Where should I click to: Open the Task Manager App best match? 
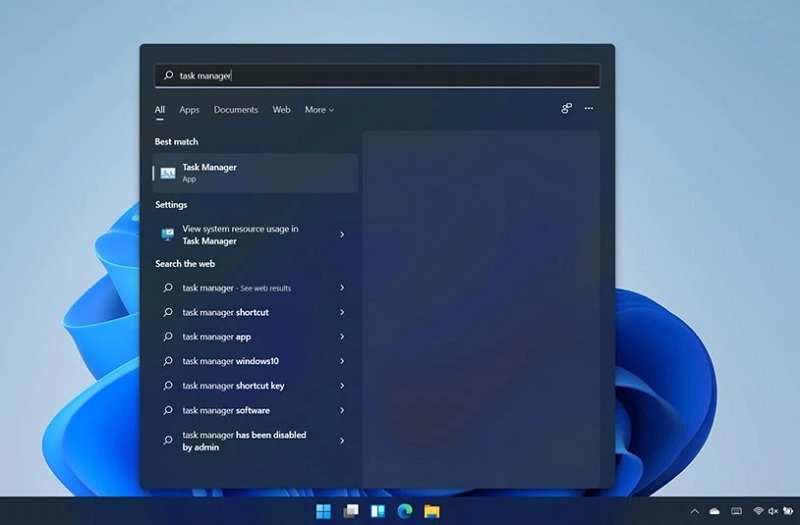point(255,173)
